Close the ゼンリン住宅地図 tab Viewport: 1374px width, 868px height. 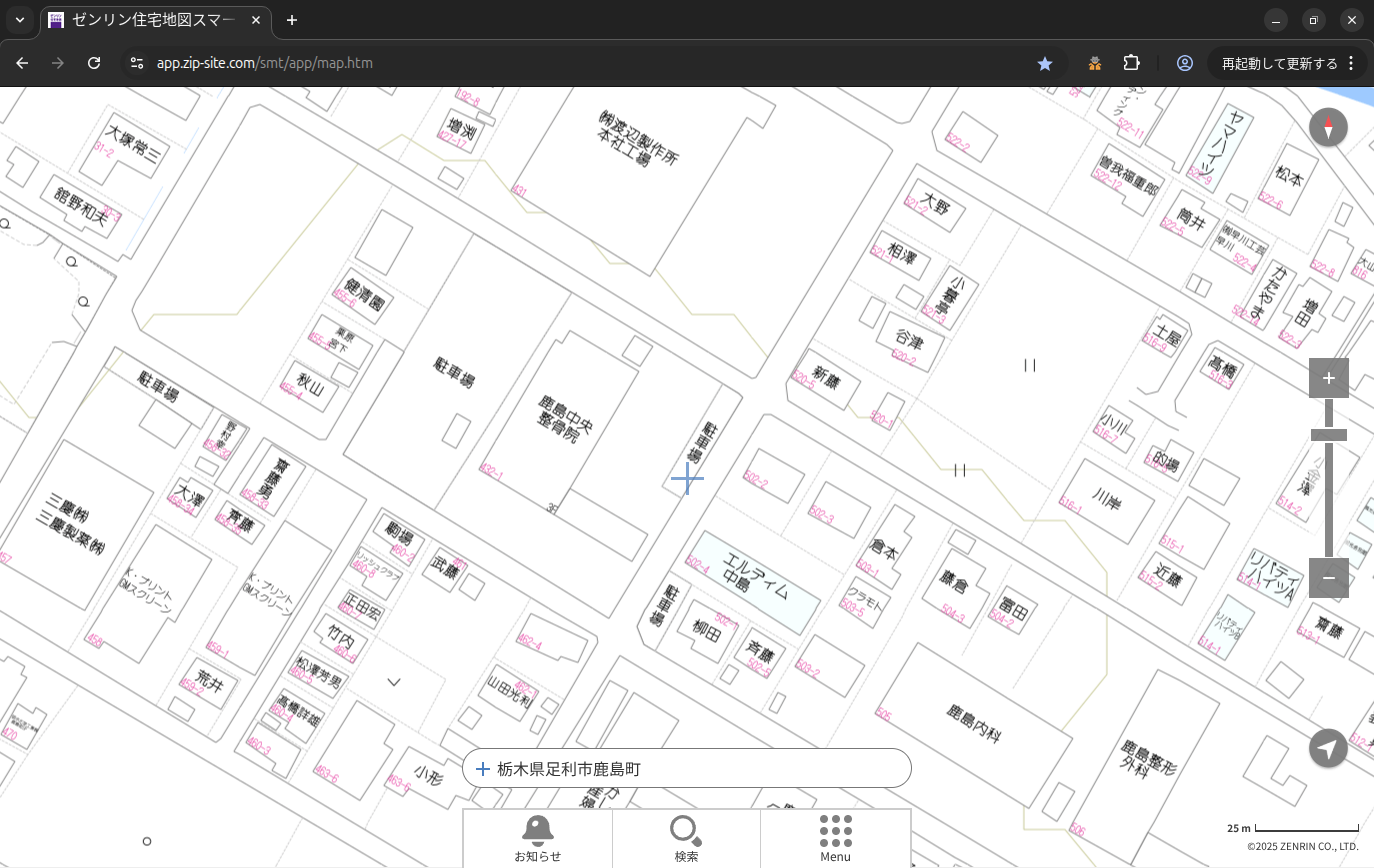tap(254, 20)
